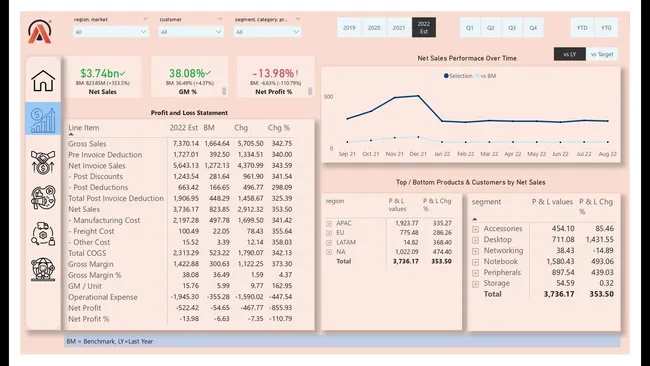This screenshot has width=650, height=366.
Task: Click the BM = Benchmark footnote bar
Action: (x=342, y=341)
